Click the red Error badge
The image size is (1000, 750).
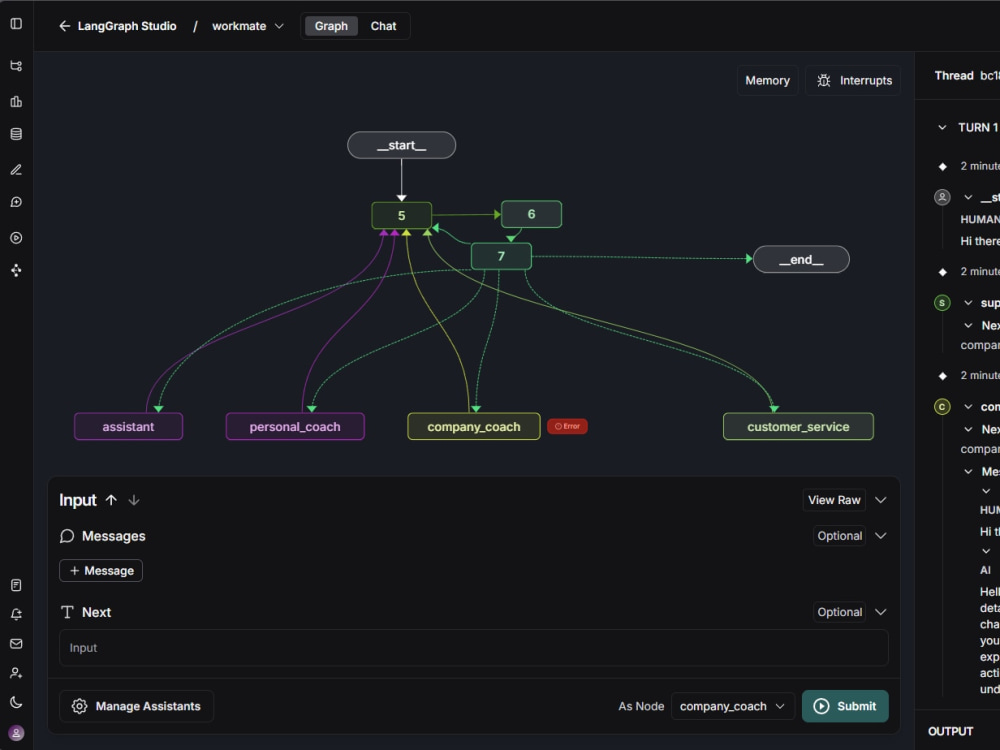click(x=567, y=426)
